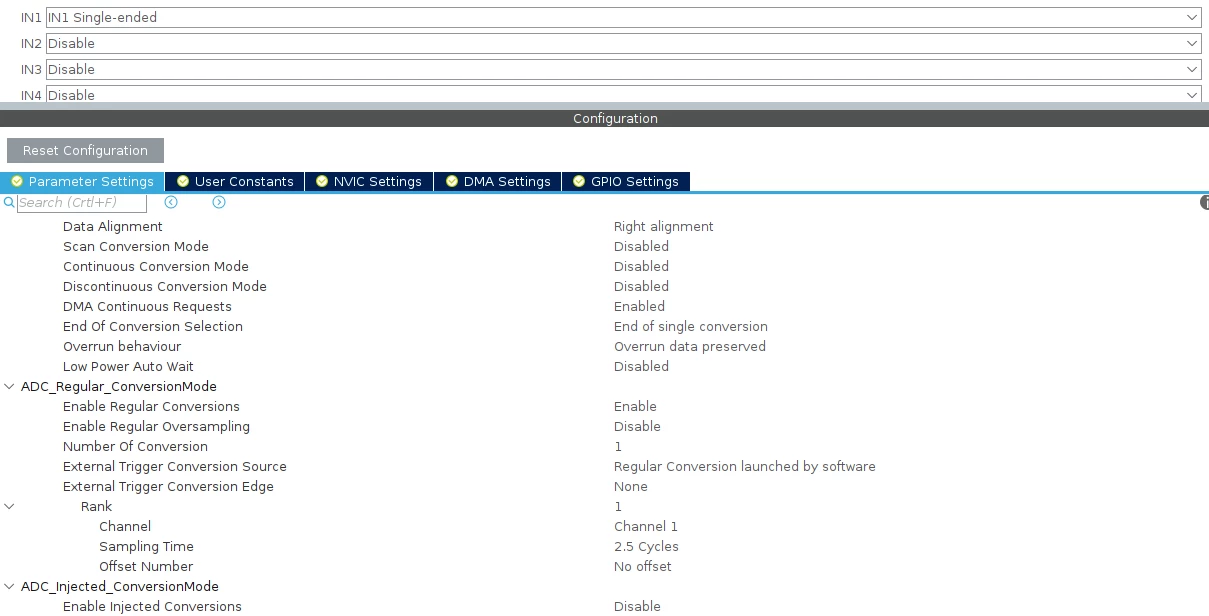Open the IN3 Disable dropdown

point(624,69)
